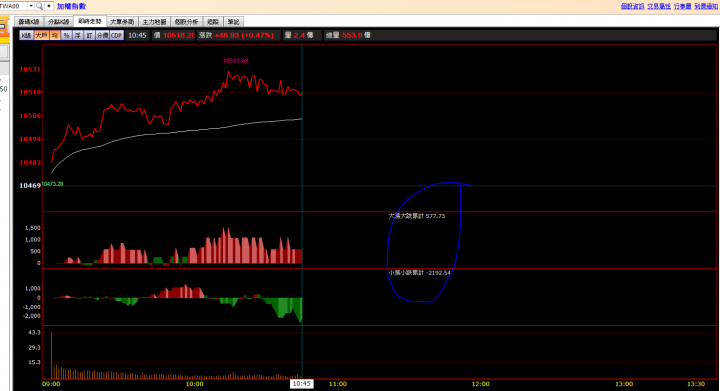This screenshot has width=720, height=391.
Task: Toggle the 大戶 indicator button
Action: pyautogui.click(x=41, y=35)
